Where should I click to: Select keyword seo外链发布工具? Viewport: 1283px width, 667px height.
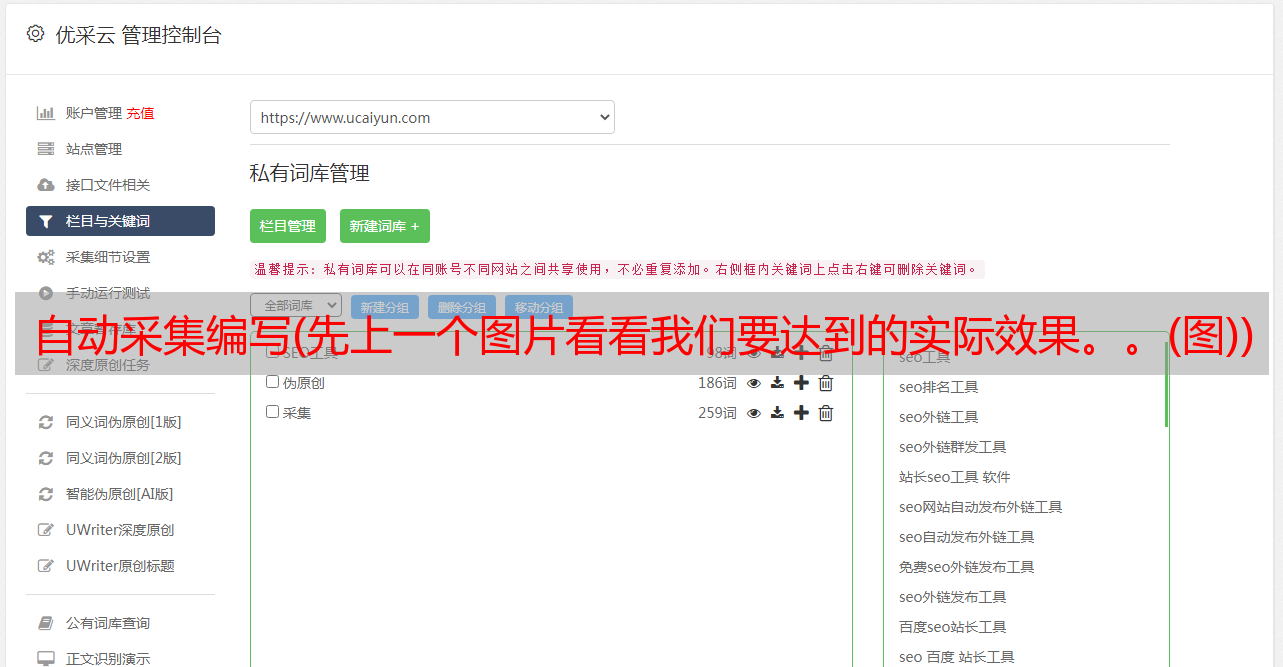point(953,597)
